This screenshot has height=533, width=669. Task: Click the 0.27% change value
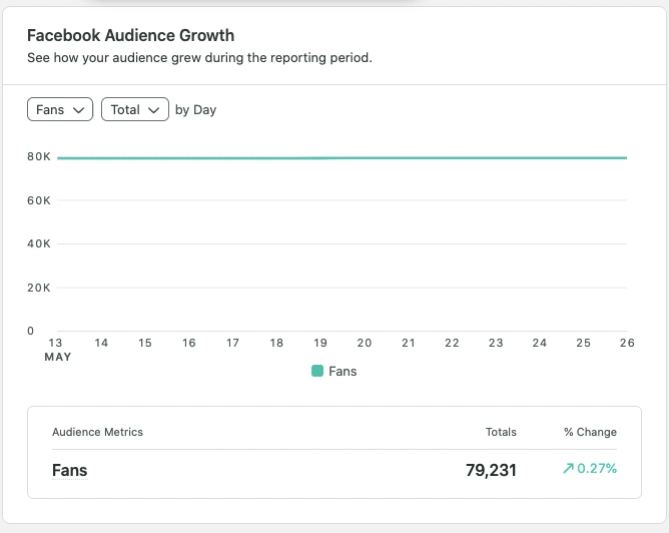point(597,469)
